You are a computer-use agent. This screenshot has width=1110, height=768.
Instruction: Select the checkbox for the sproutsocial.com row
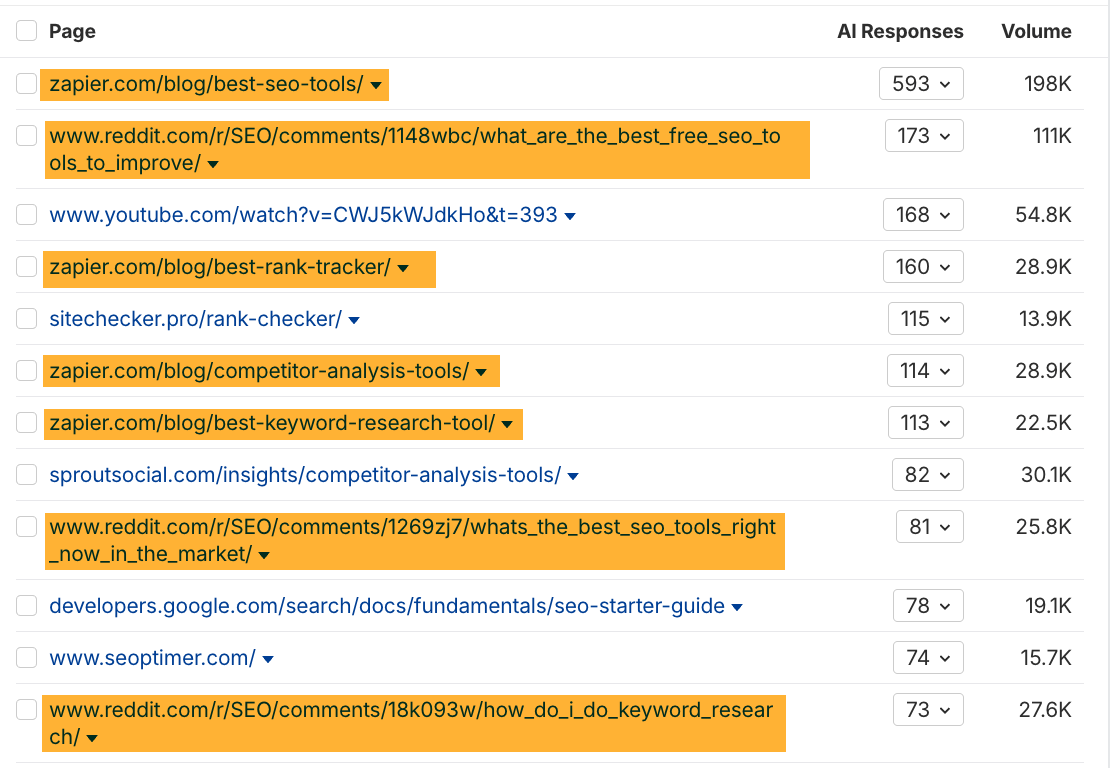coord(26,474)
